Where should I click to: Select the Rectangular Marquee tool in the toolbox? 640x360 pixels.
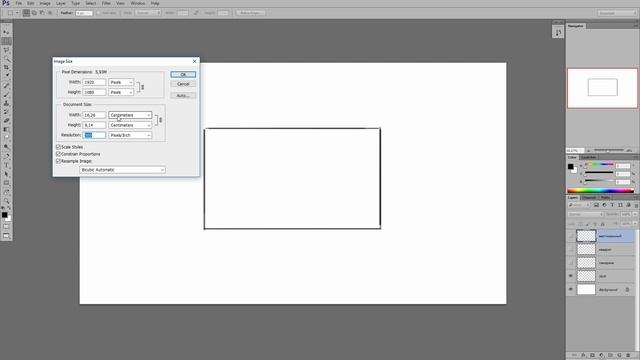pos(6,41)
